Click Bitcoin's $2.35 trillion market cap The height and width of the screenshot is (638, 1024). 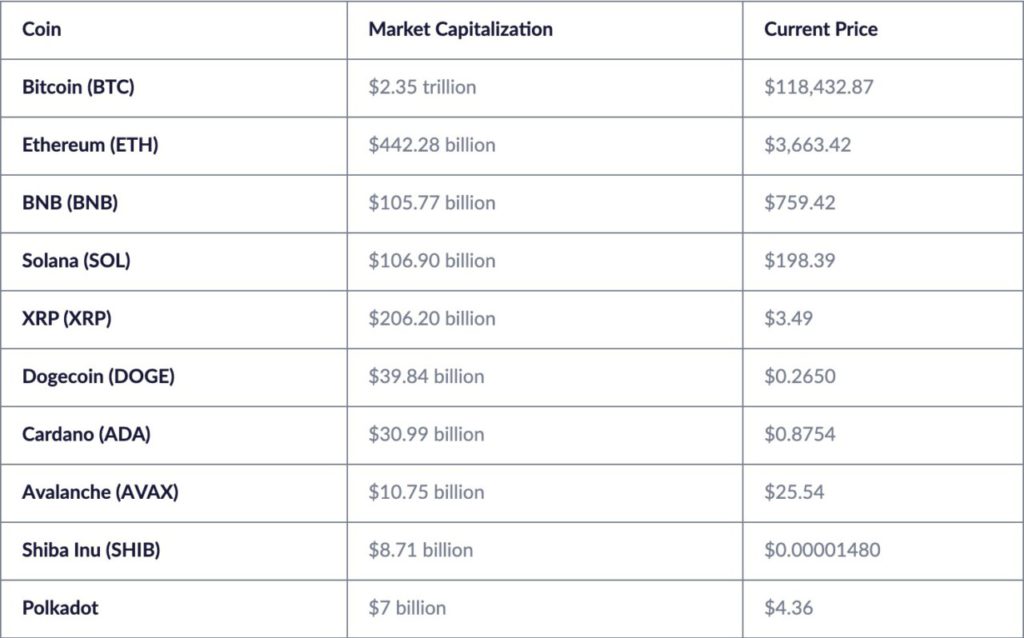(422, 87)
